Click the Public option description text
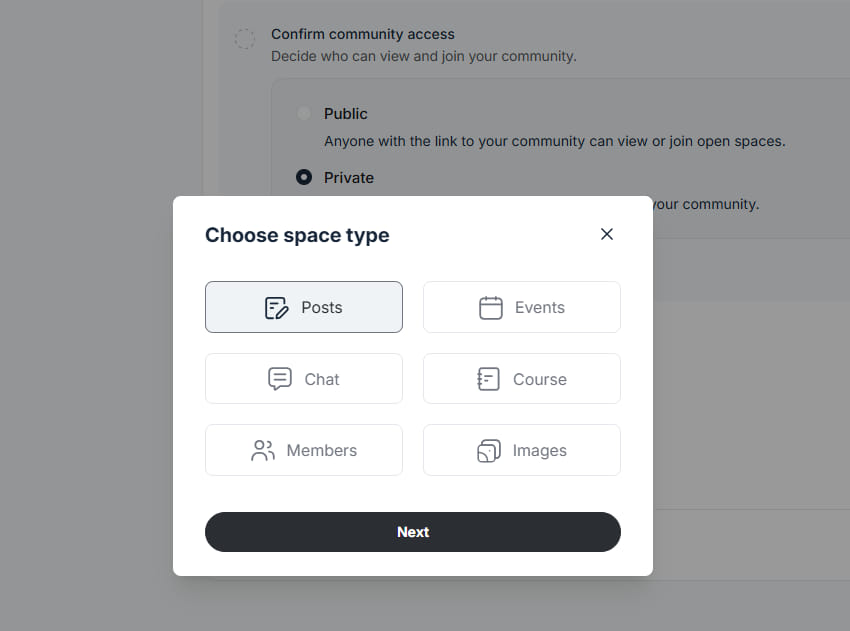This screenshot has width=850, height=631. click(555, 141)
